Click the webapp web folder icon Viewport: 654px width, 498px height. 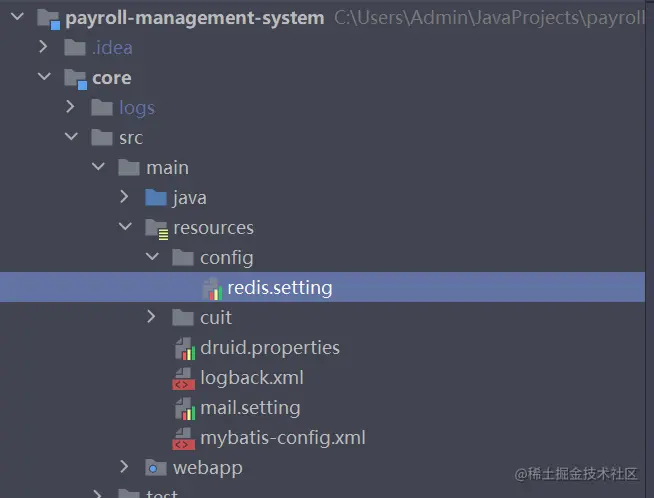156,468
